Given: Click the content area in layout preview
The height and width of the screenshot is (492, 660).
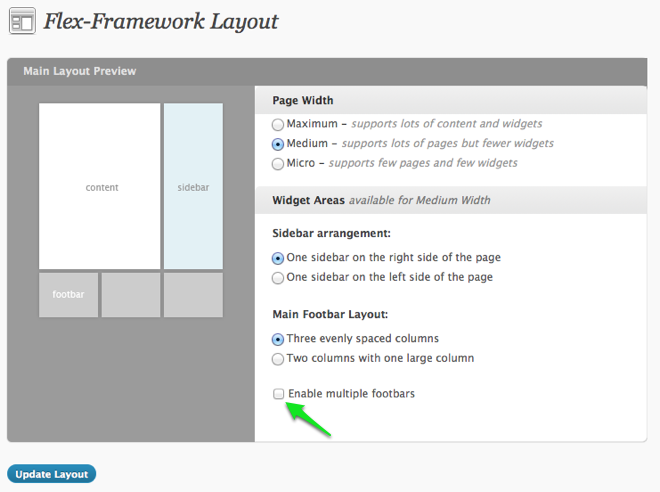Looking at the screenshot, I should [100, 187].
